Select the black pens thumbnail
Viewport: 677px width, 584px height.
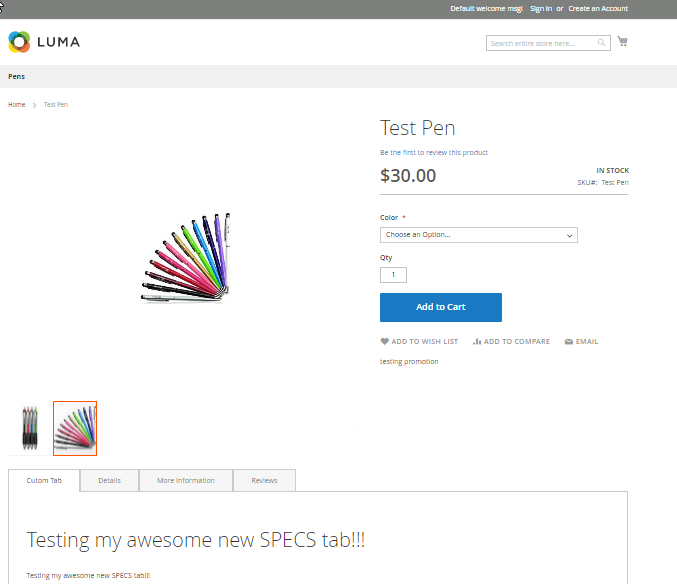30,428
